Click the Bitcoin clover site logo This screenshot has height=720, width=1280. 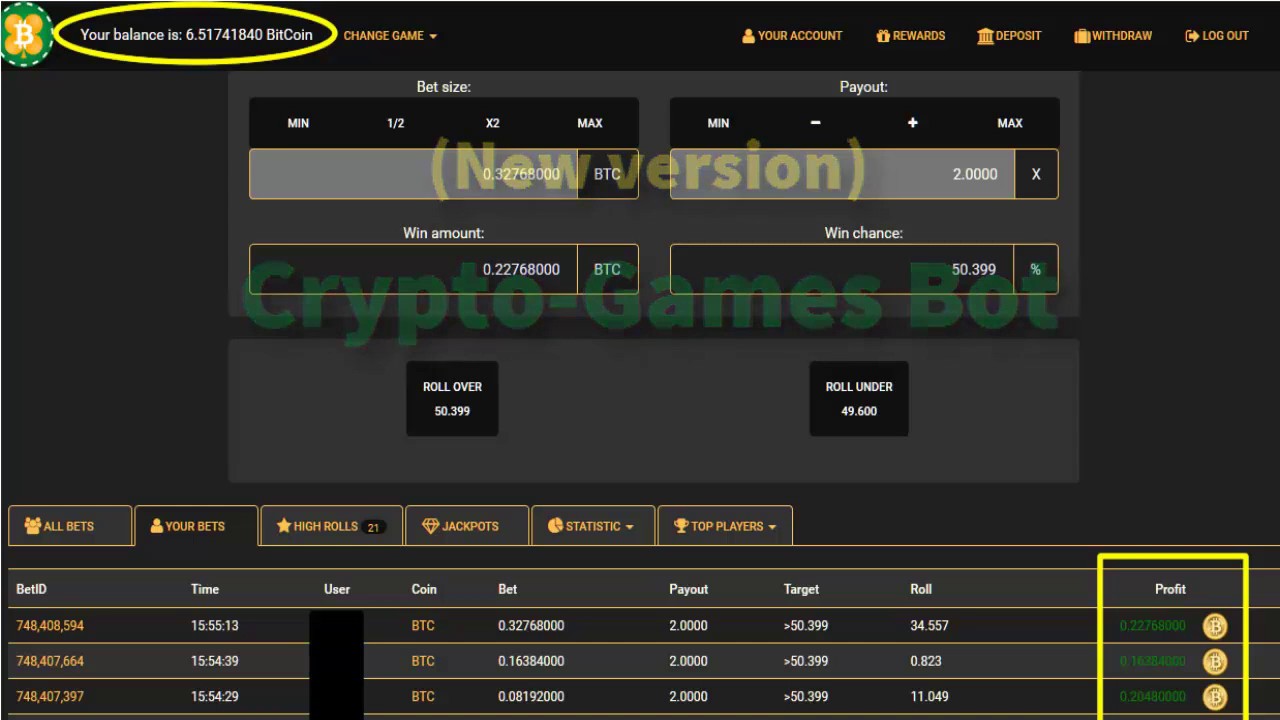point(25,35)
